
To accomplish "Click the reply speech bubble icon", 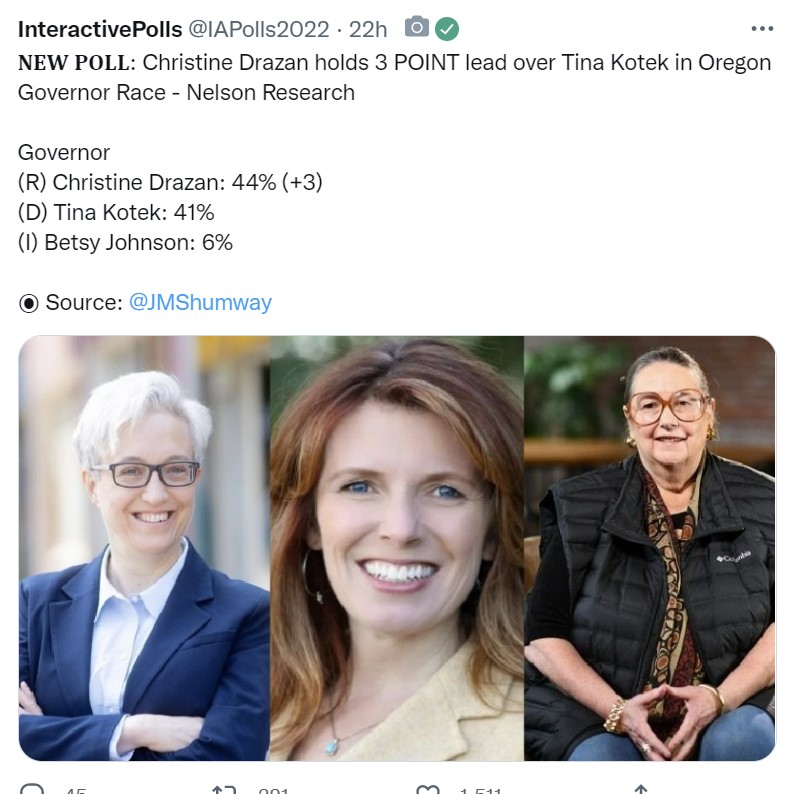I will click(x=32, y=789).
